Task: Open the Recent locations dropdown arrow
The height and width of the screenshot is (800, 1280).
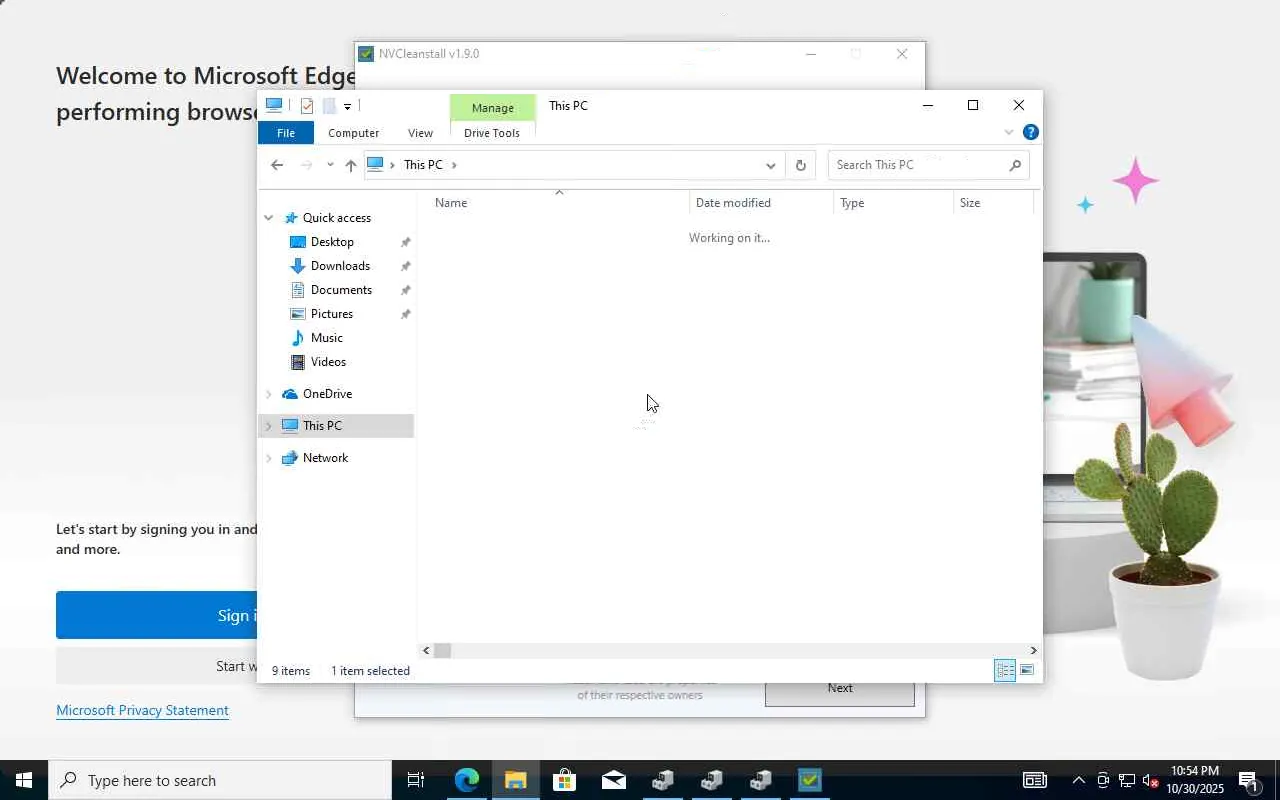Action: tap(330, 165)
